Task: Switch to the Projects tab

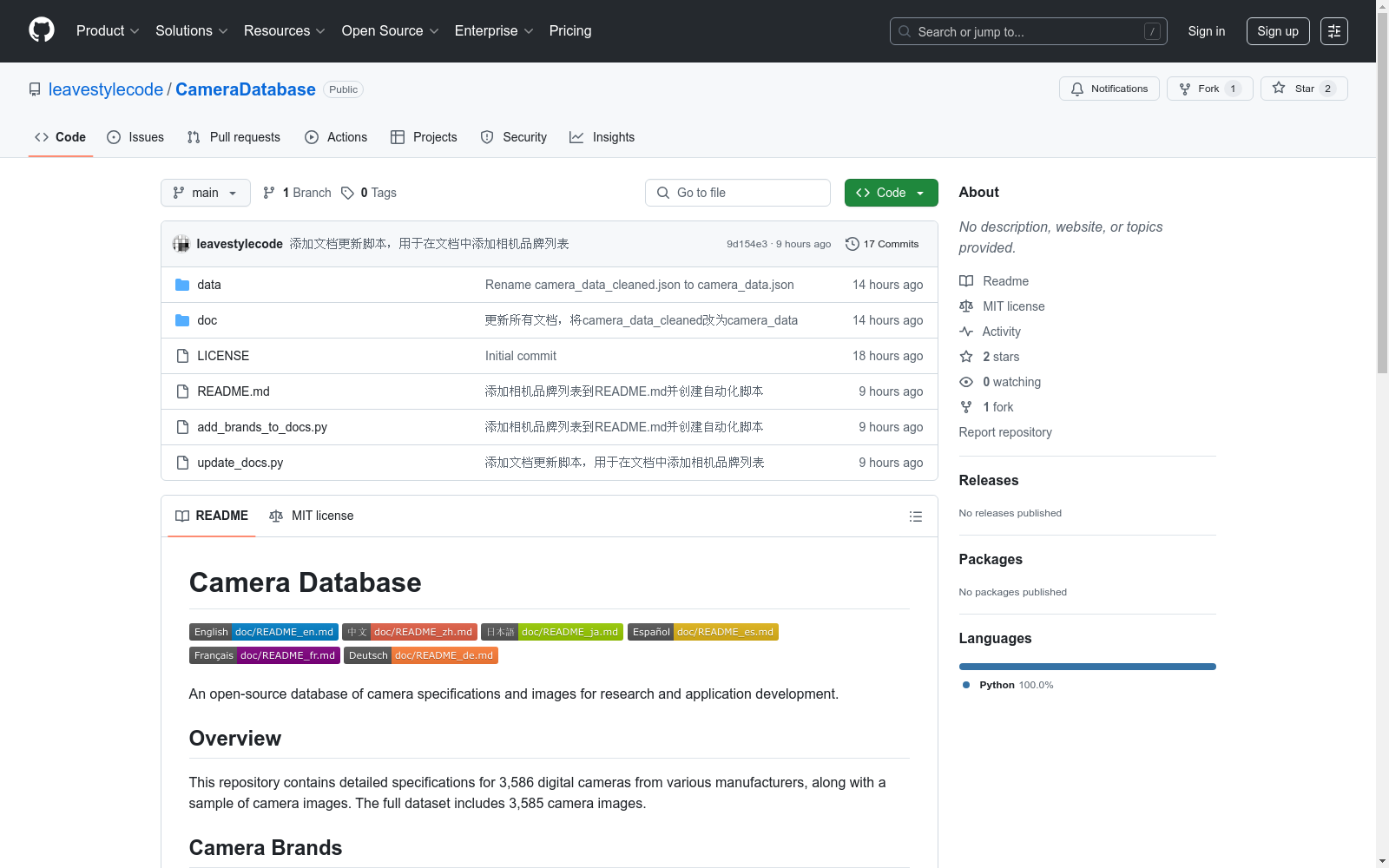Action: tap(424, 137)
